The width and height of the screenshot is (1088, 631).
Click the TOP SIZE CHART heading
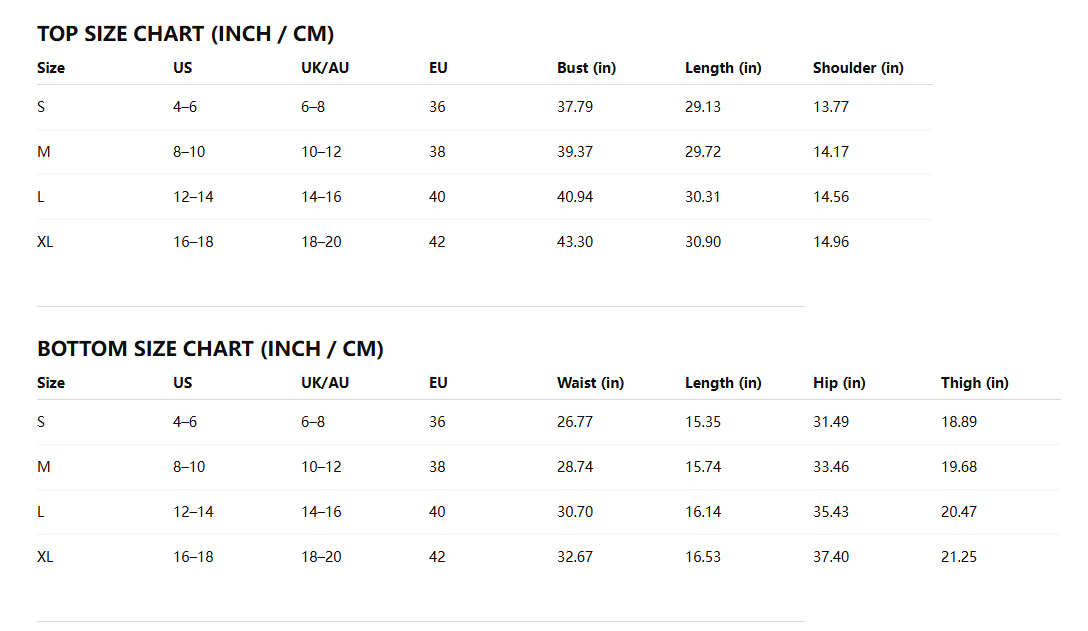[185, 34]
